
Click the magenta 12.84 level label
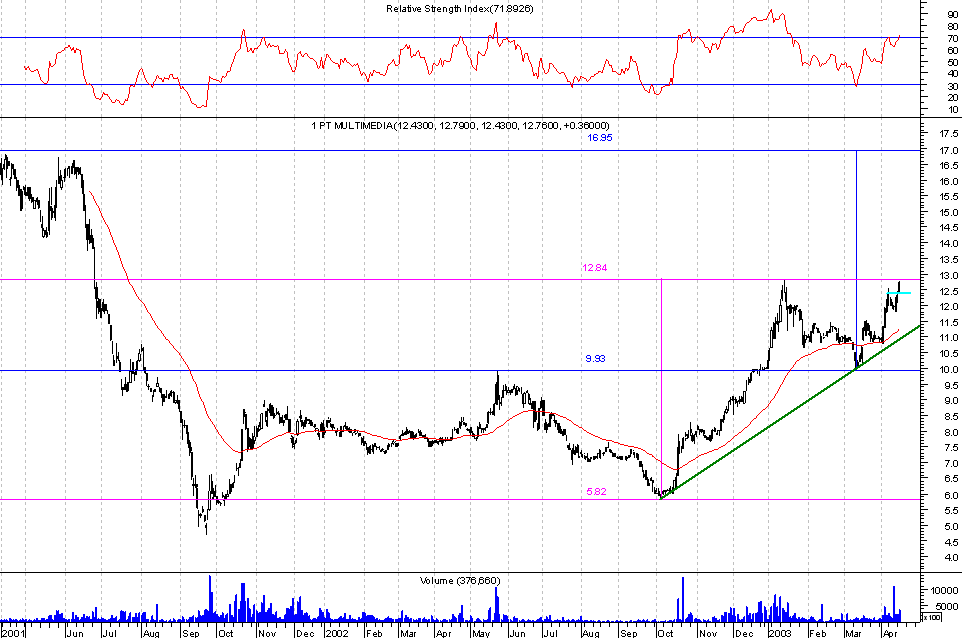595,267
